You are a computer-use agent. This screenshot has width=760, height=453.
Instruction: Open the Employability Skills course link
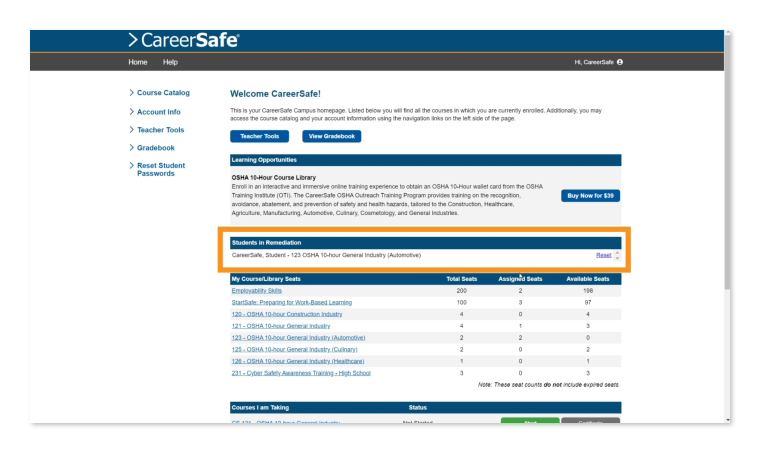256,291
